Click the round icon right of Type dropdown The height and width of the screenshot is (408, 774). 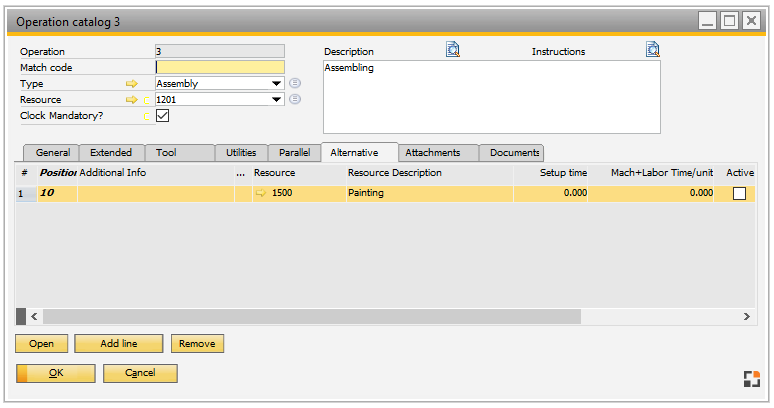coord(295,84)
